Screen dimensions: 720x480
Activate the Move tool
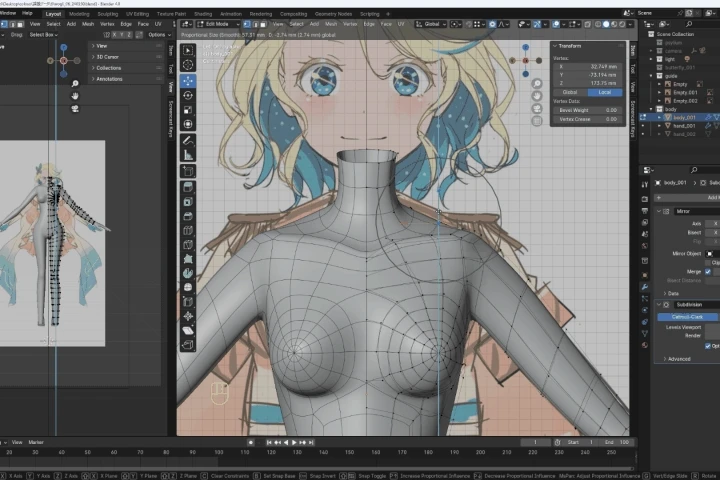(x=188, y=81)
